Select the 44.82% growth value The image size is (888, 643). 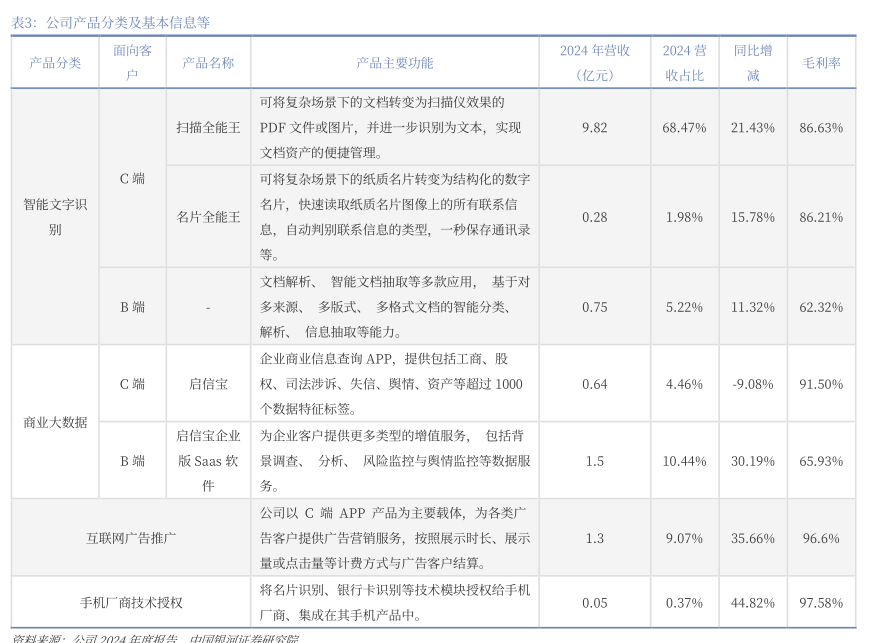click(752, 603)
